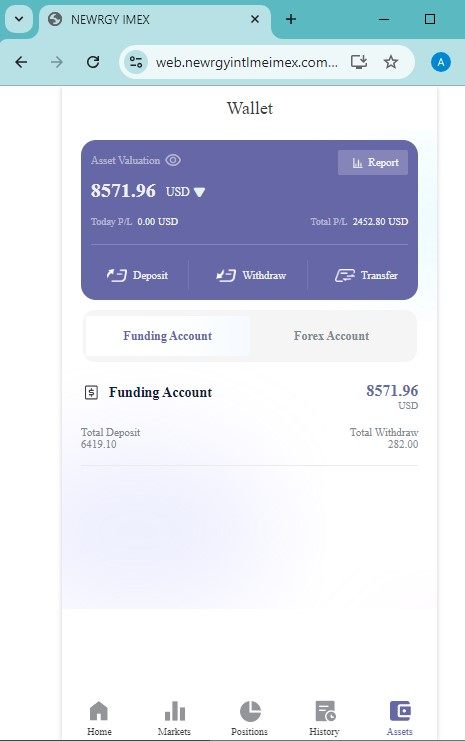Select the Funding Account tab
This screenshot has height=741, width=465.
pos(168,336)
